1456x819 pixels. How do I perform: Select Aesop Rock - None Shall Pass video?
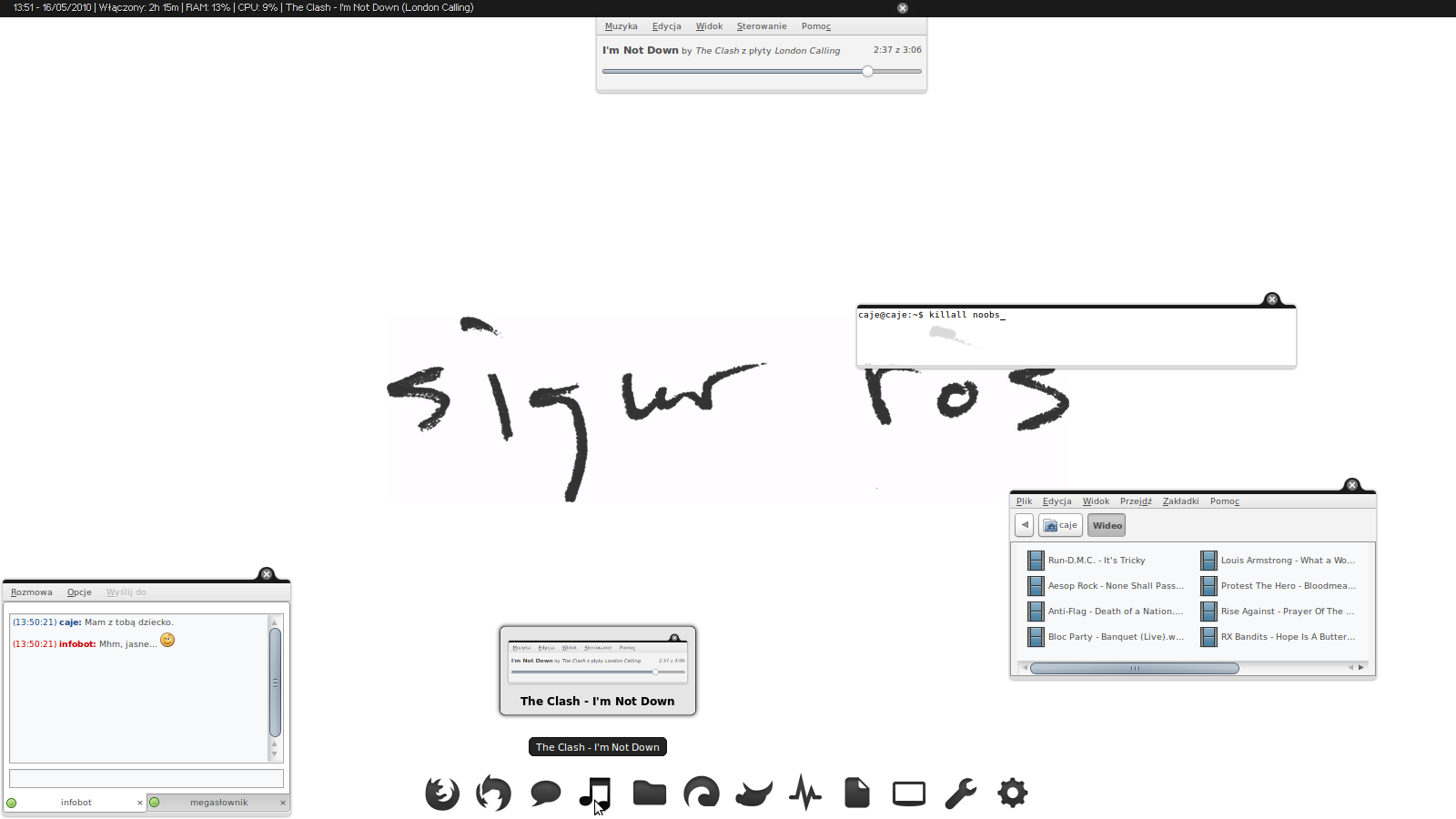pos(1106,586)
